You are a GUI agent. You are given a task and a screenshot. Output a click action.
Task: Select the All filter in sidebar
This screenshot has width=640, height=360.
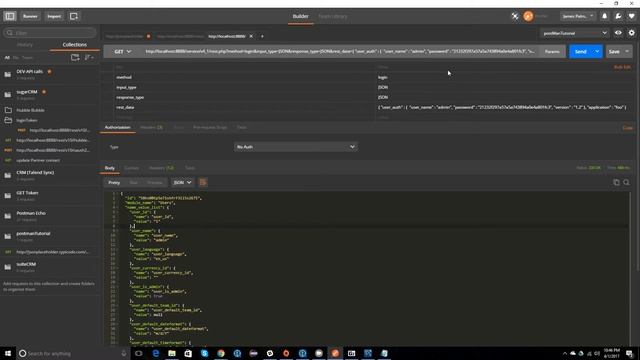7,58
